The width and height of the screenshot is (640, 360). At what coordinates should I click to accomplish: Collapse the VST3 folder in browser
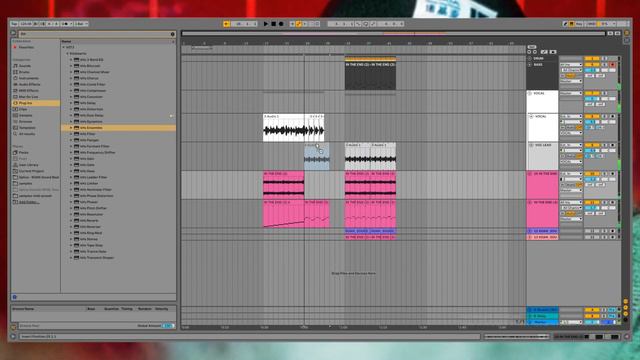[x=64, y=47]
